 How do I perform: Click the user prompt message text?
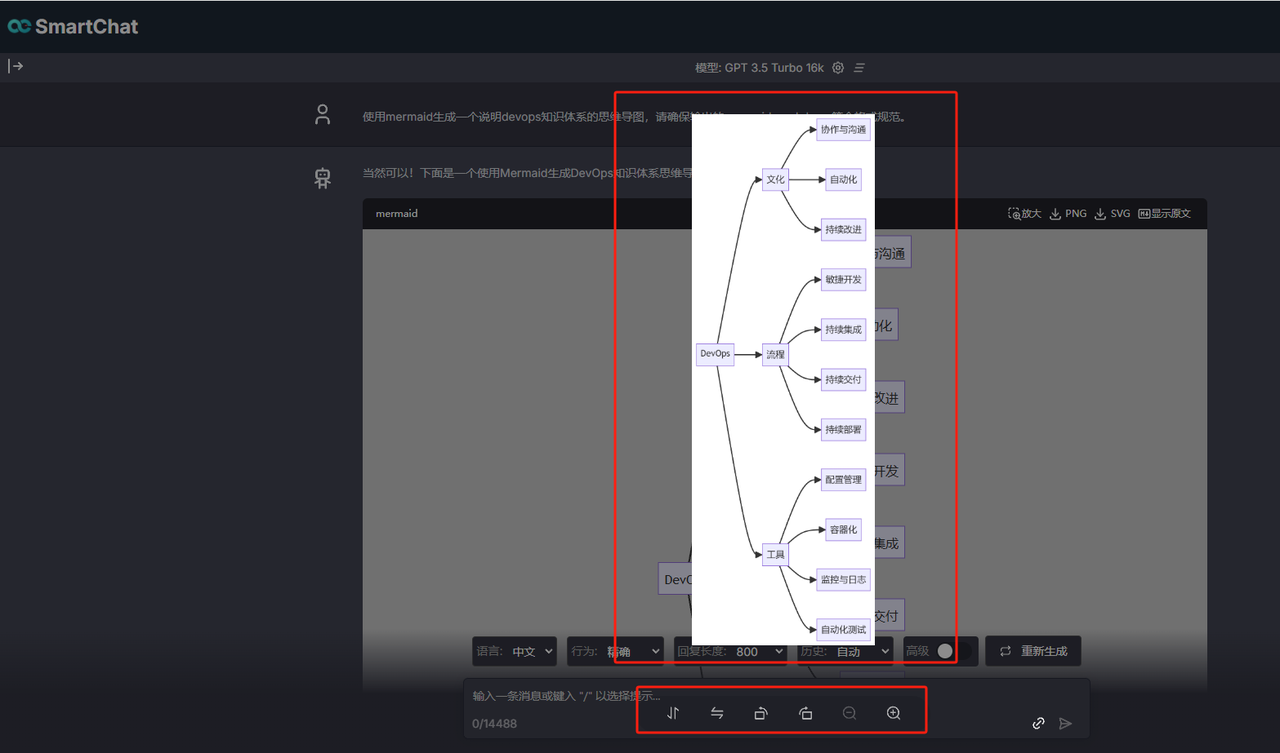[635, 117]
